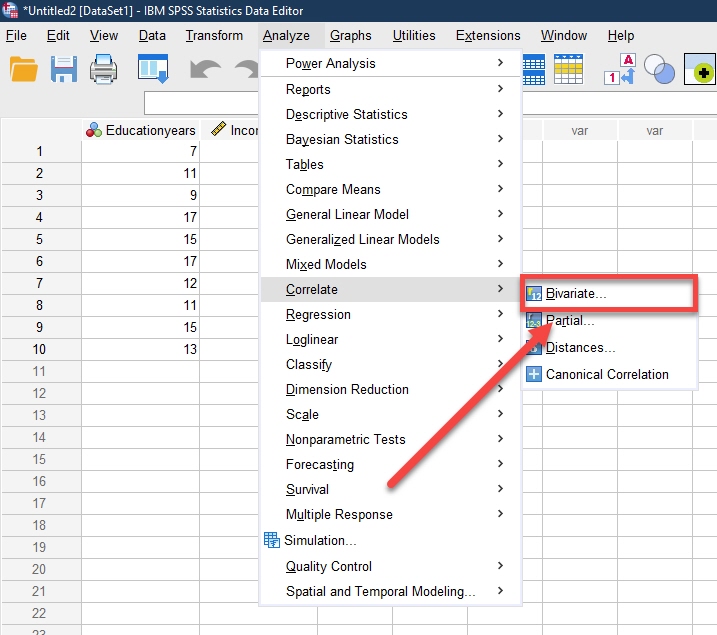The height and width of the screenshot is (635, 717).
Task: Click the Canonical Correlation plus icon
Action: 534,374
